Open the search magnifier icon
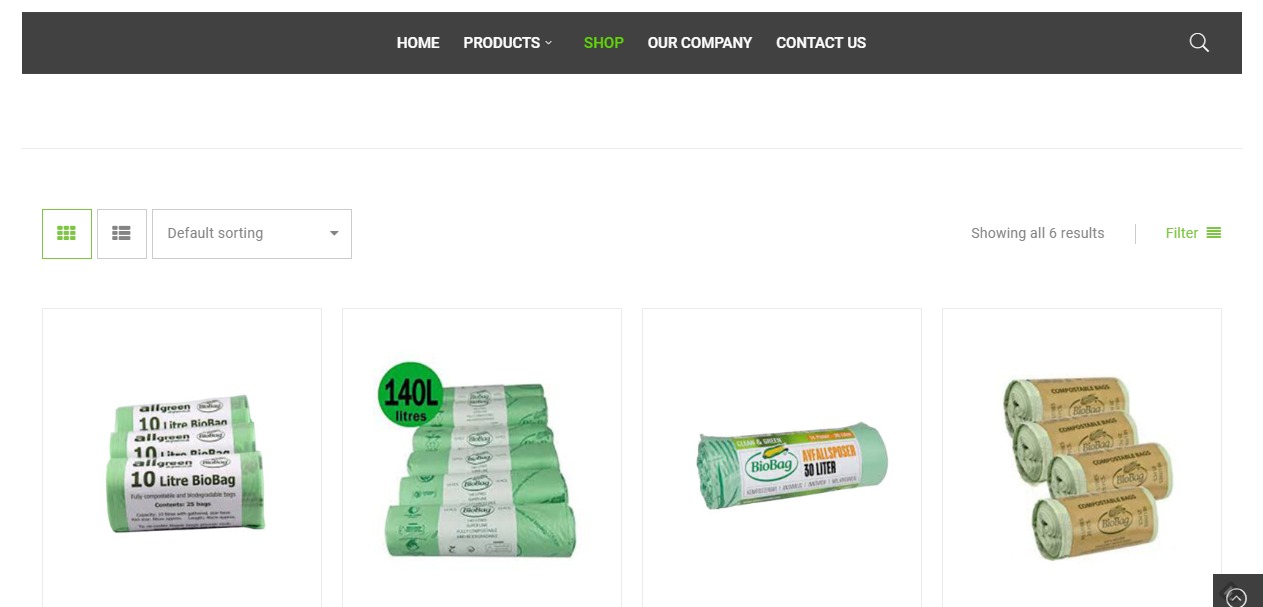Viewport: 1263px width, 607px height. tap(1199, 42)
